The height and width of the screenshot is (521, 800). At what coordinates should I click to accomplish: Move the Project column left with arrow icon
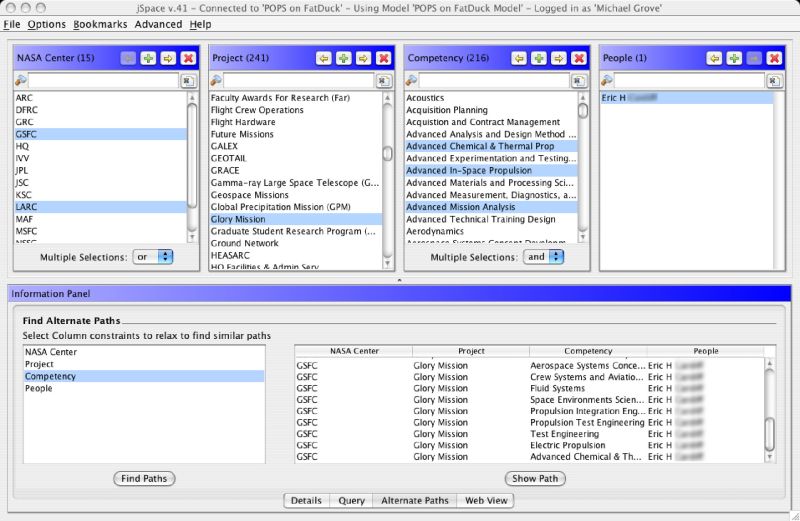pos(324,58)
